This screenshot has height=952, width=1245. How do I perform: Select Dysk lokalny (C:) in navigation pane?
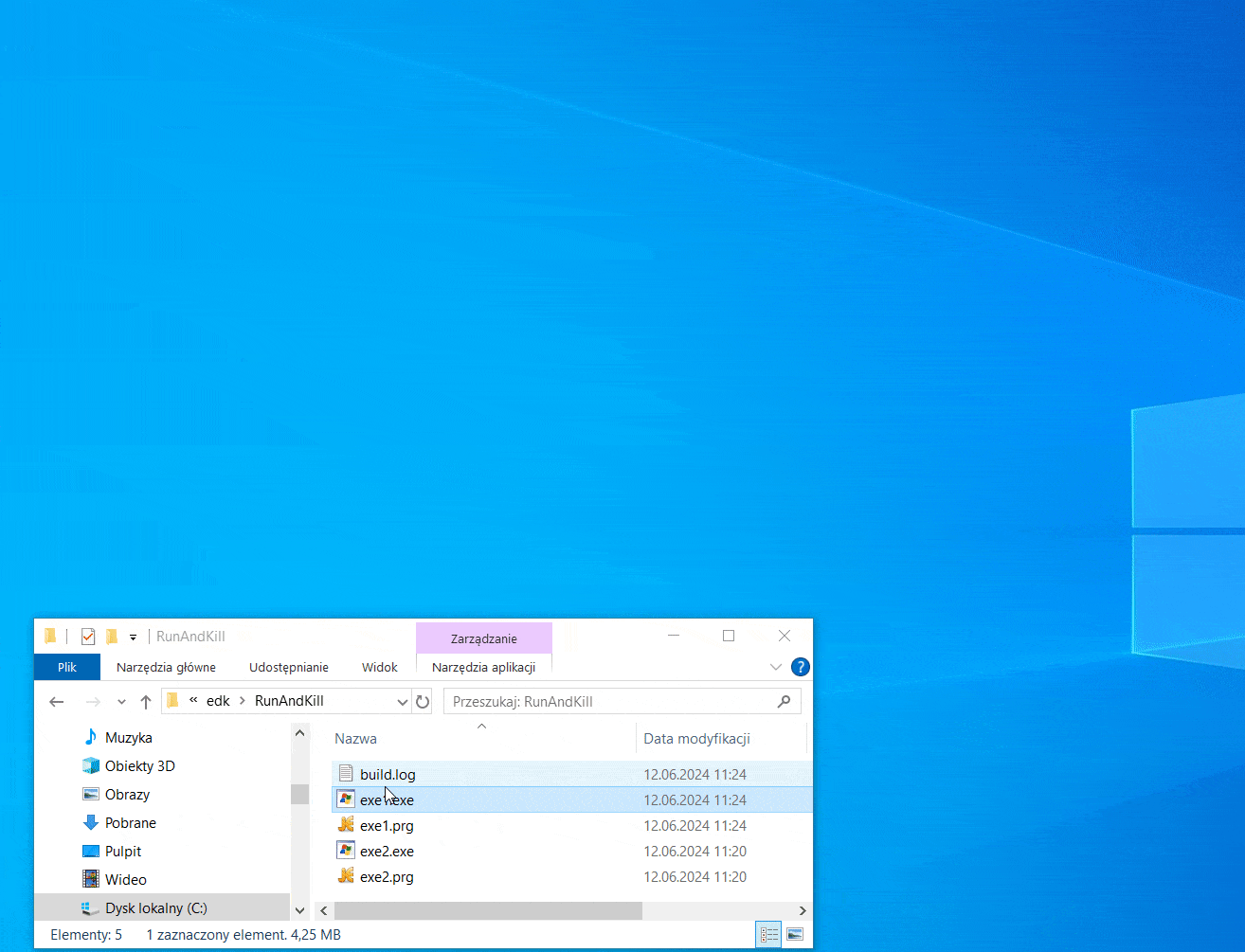[162, 908]
